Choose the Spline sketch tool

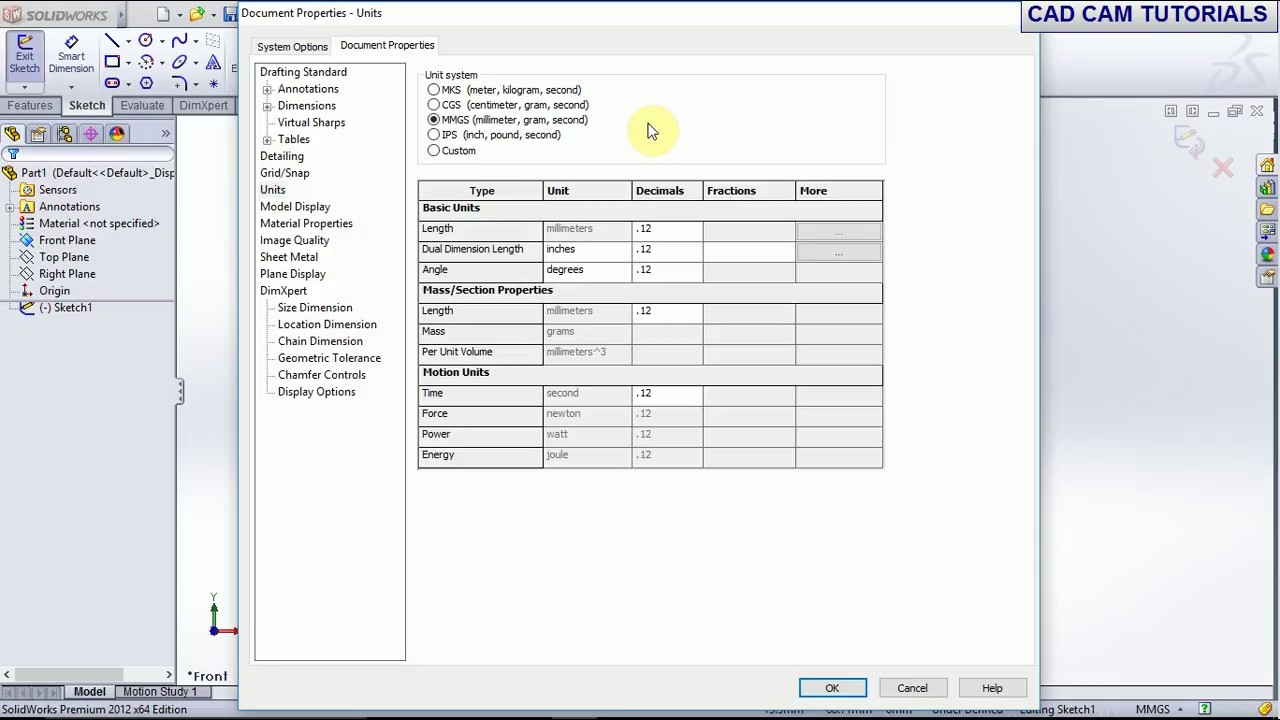179,41
